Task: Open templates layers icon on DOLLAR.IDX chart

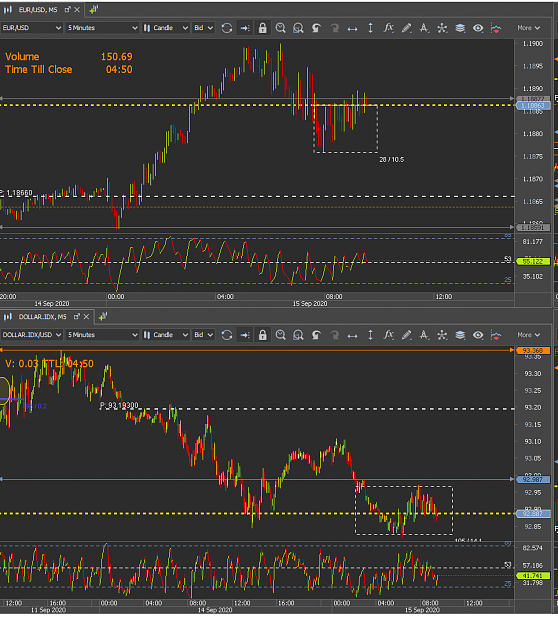Action: pos(460,335)
